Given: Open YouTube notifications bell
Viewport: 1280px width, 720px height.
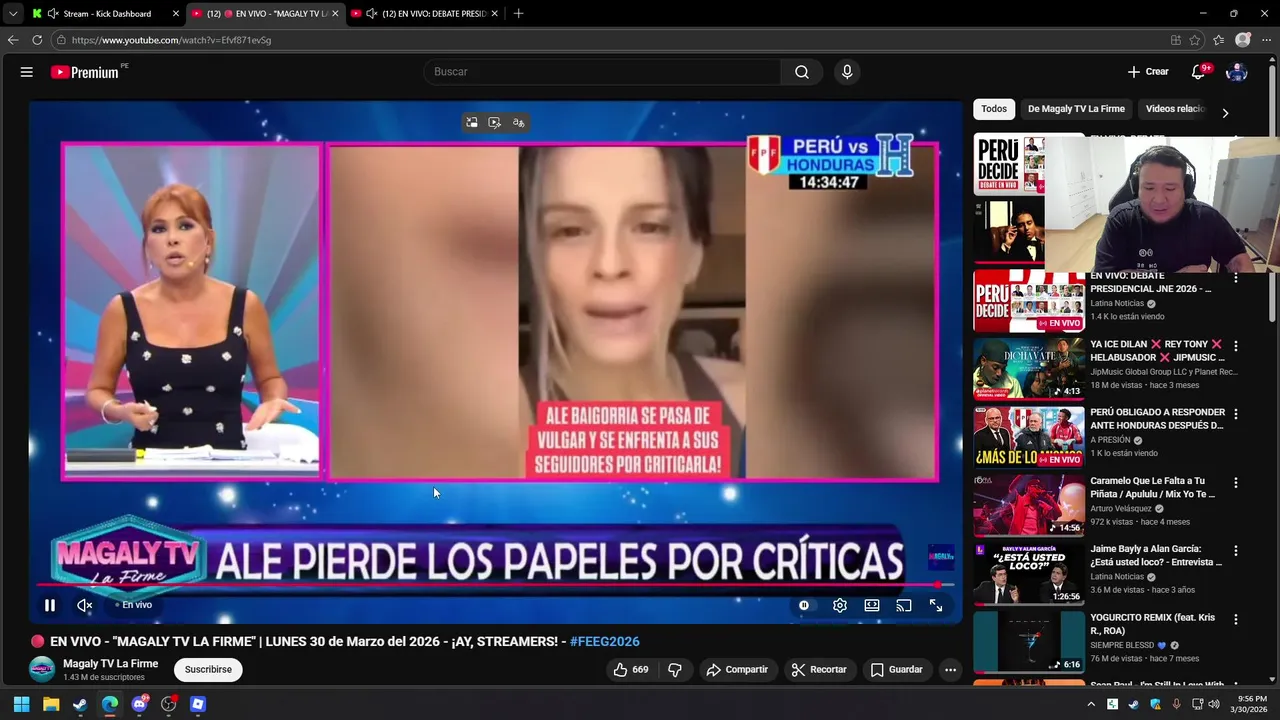Looking at the screenshot, I should pyautogui.click(x=1198, y=72).
